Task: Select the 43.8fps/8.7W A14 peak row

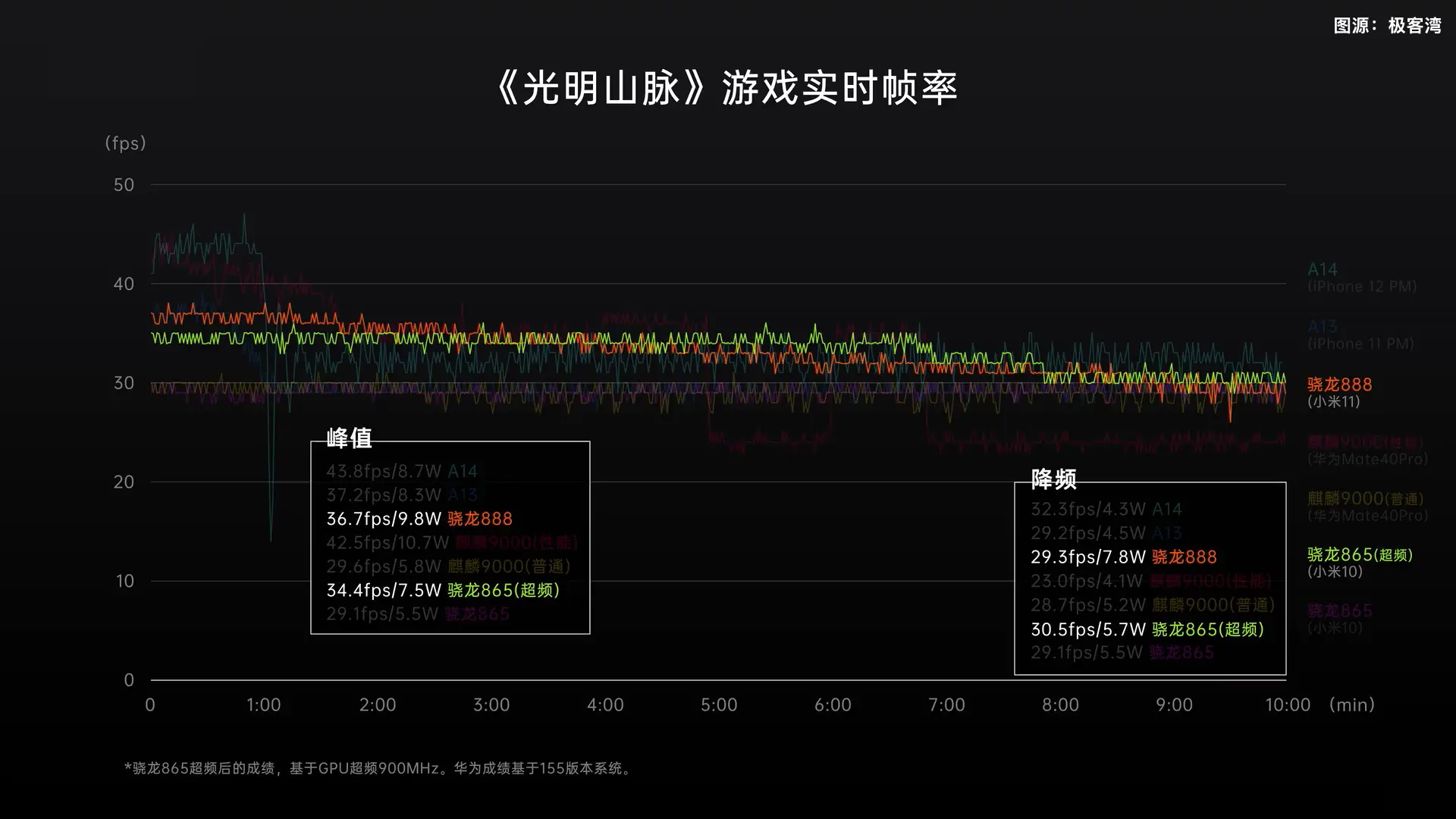Action: point(402,471)
